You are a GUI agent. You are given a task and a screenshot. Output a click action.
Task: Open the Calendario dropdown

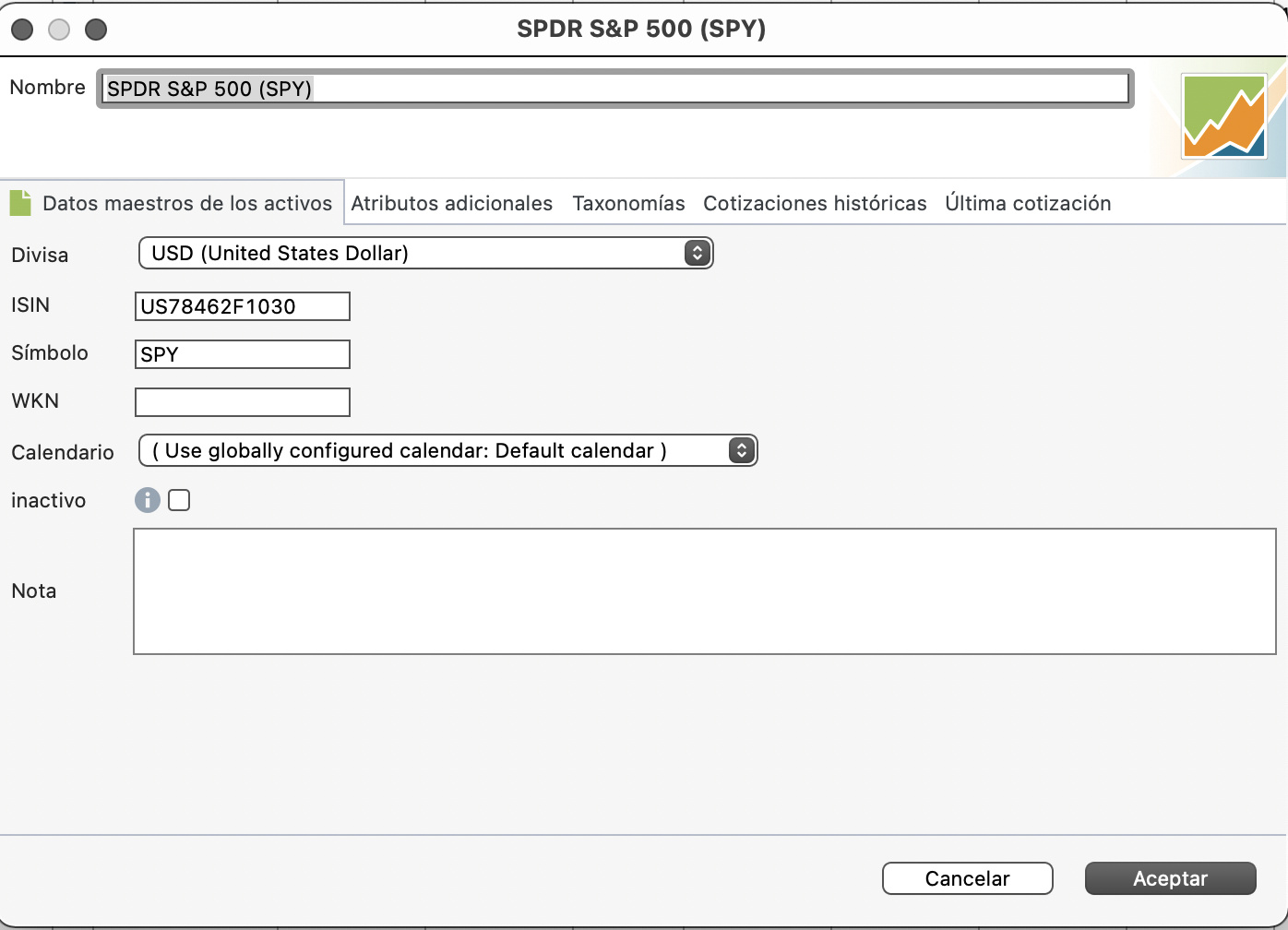point(448,450)
